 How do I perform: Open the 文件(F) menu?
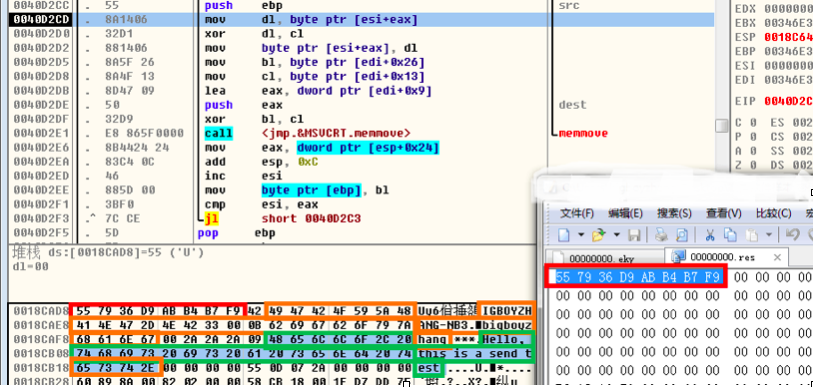pyautogui.click(x=577, y=213)
